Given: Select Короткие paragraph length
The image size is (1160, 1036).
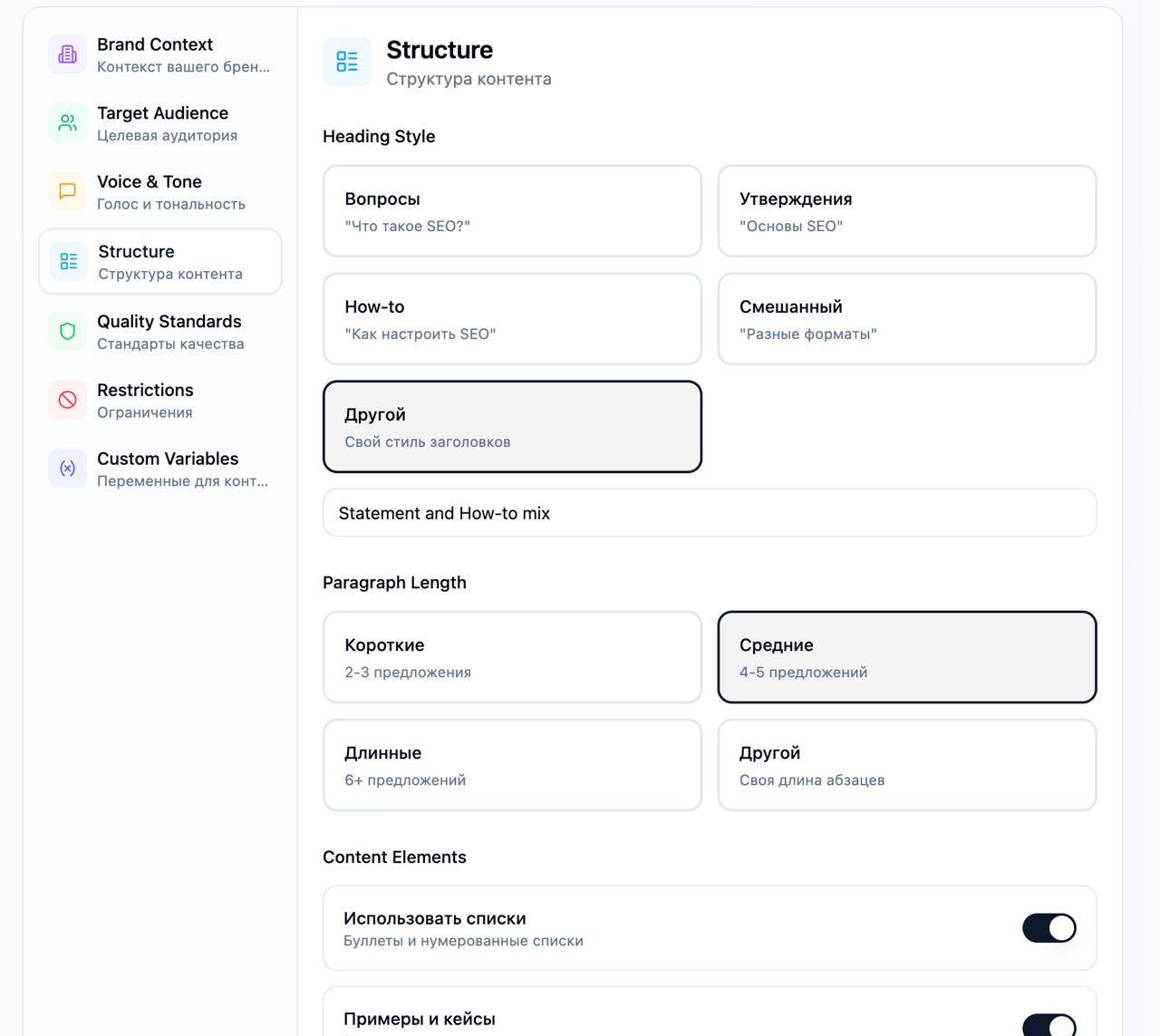Looking at the screenshot, I should click(512, 657).
